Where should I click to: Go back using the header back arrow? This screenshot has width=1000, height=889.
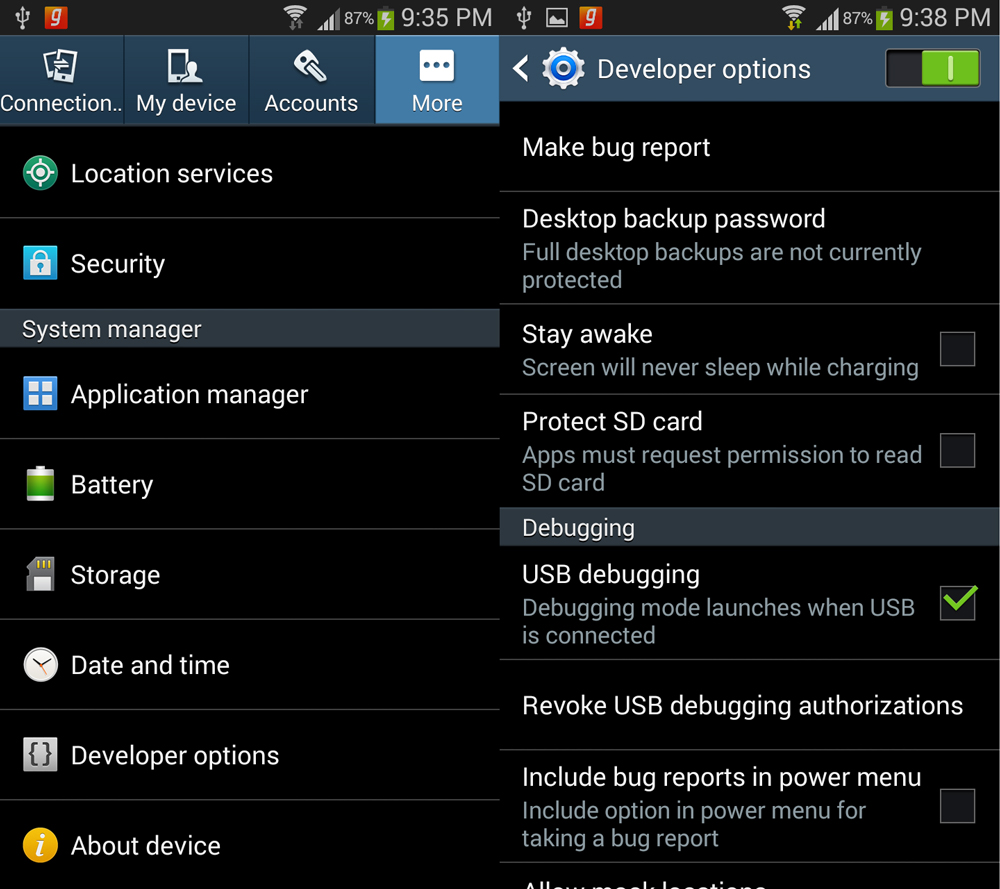521,68
